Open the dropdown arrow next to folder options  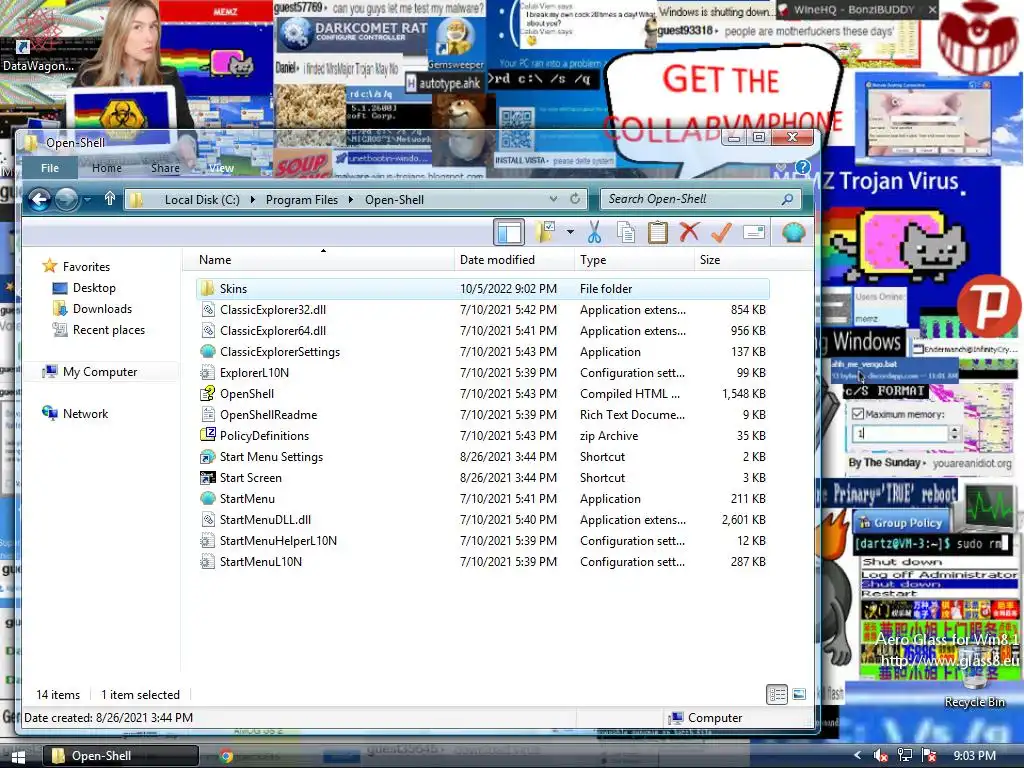coord(570,232)
